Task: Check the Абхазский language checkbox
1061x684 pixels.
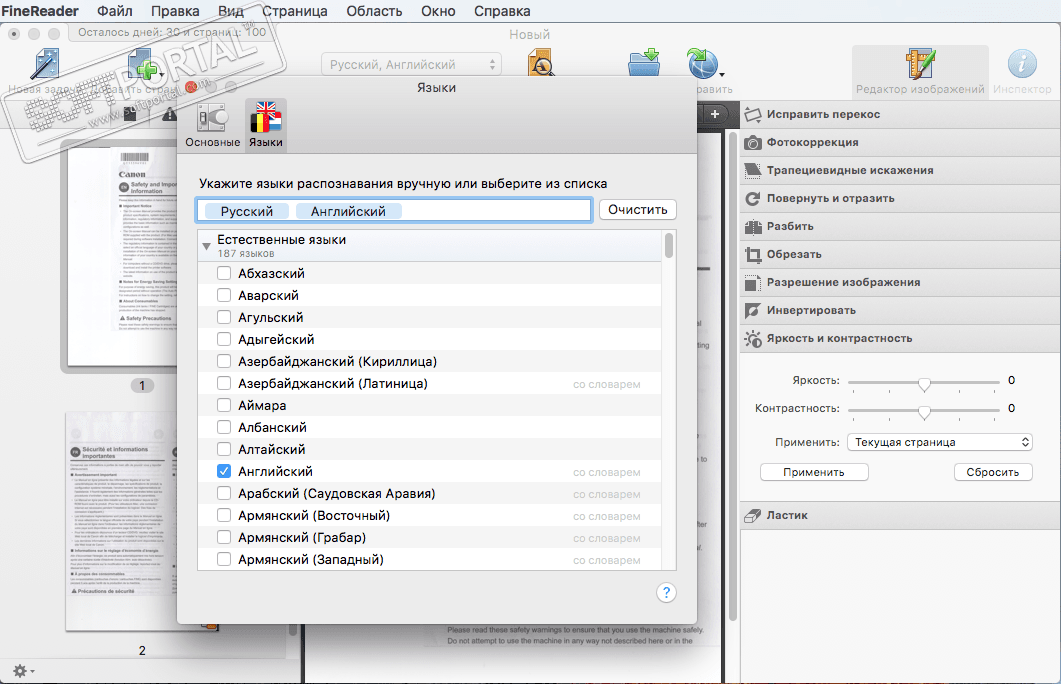Action: [x=224, y=273]
